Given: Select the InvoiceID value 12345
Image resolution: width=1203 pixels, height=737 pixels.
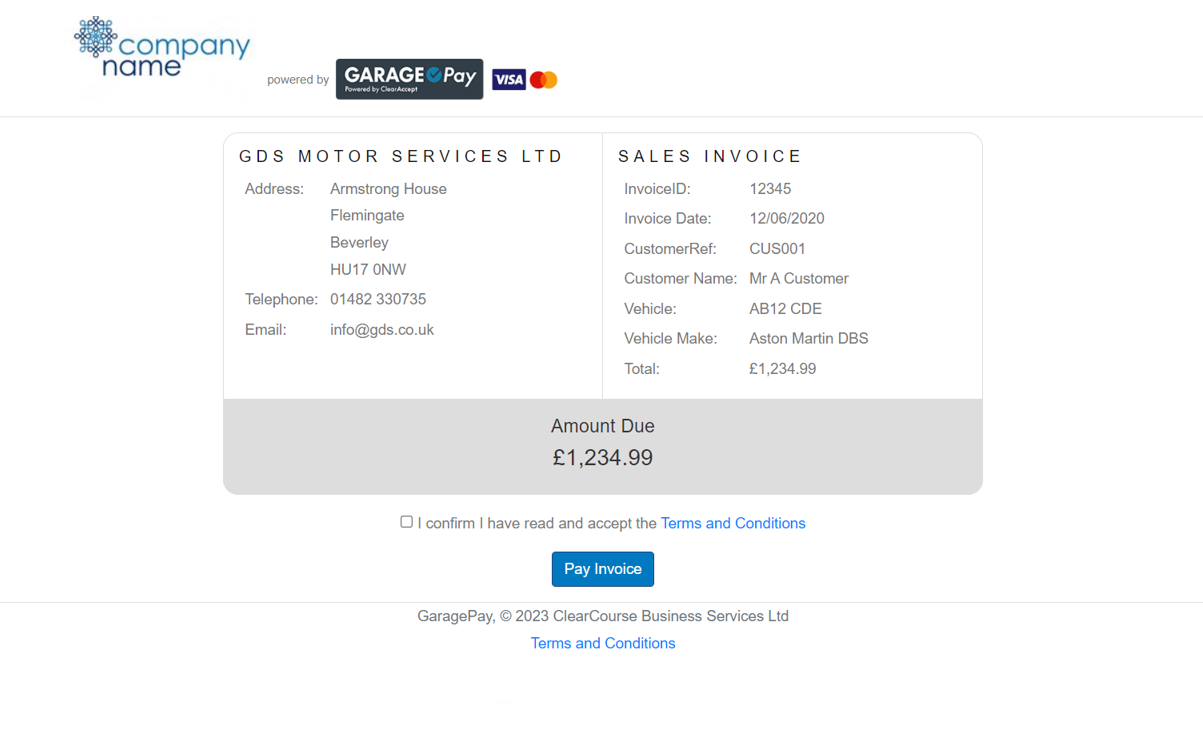Looking at the screenshot, I should (x=769, y=189).
